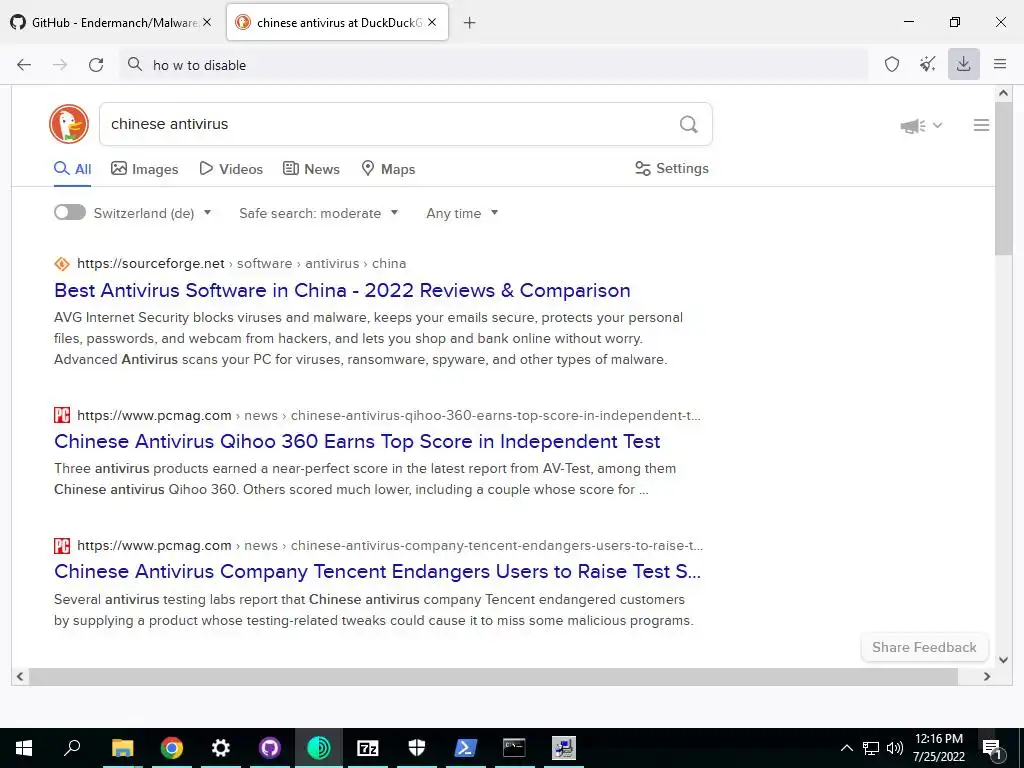Close the chinese antivirus DuckDuckGo tab
The image size is (1024, 768).
(432, 22)
